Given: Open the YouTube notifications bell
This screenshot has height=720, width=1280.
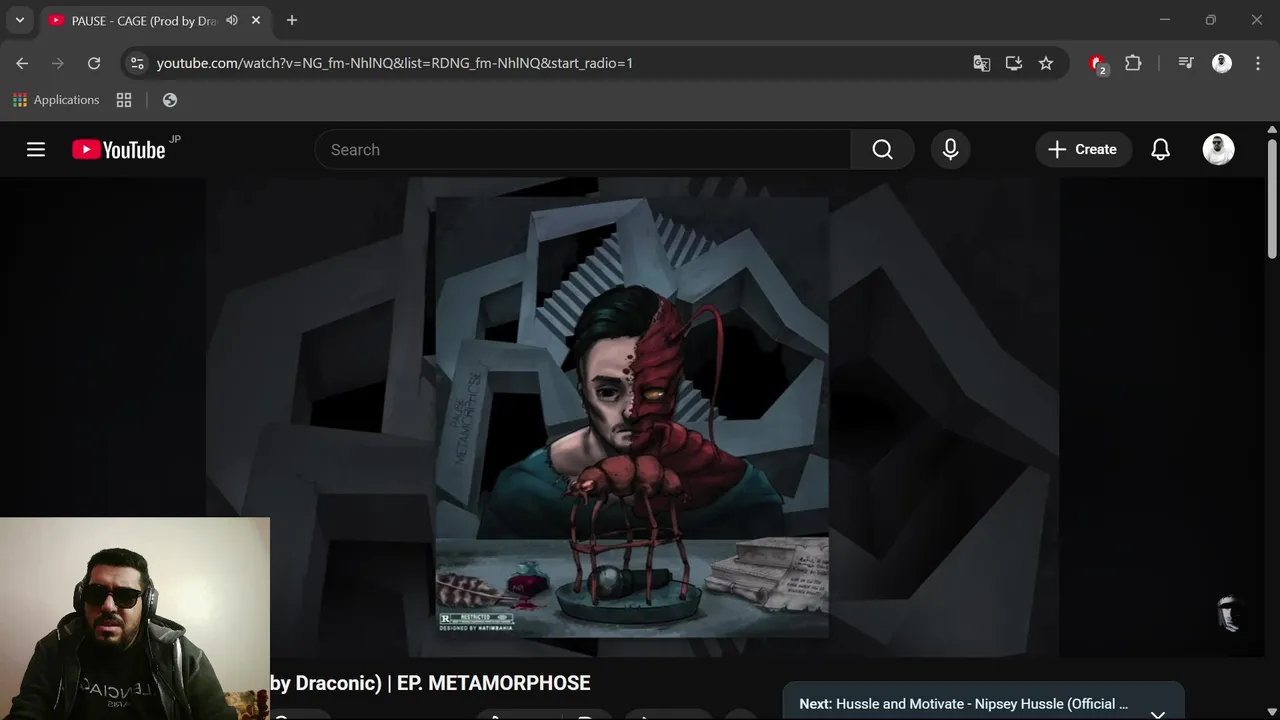Looking at the screenshot, I should coord(1160,150).
